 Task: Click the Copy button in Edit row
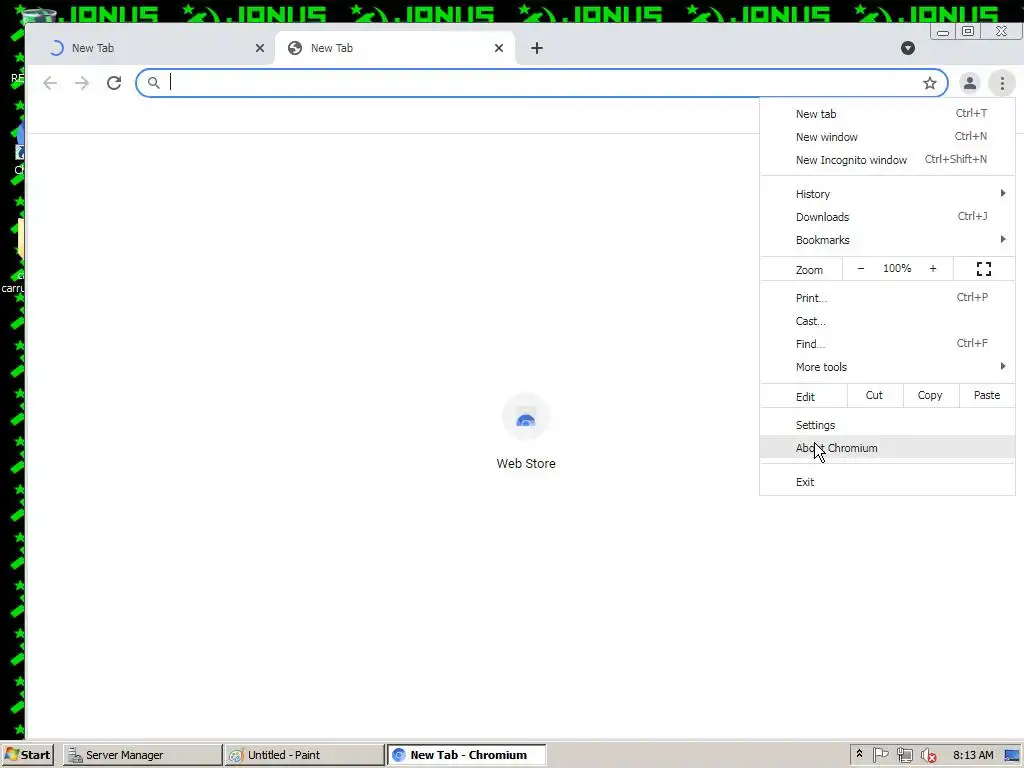point(930,395)
